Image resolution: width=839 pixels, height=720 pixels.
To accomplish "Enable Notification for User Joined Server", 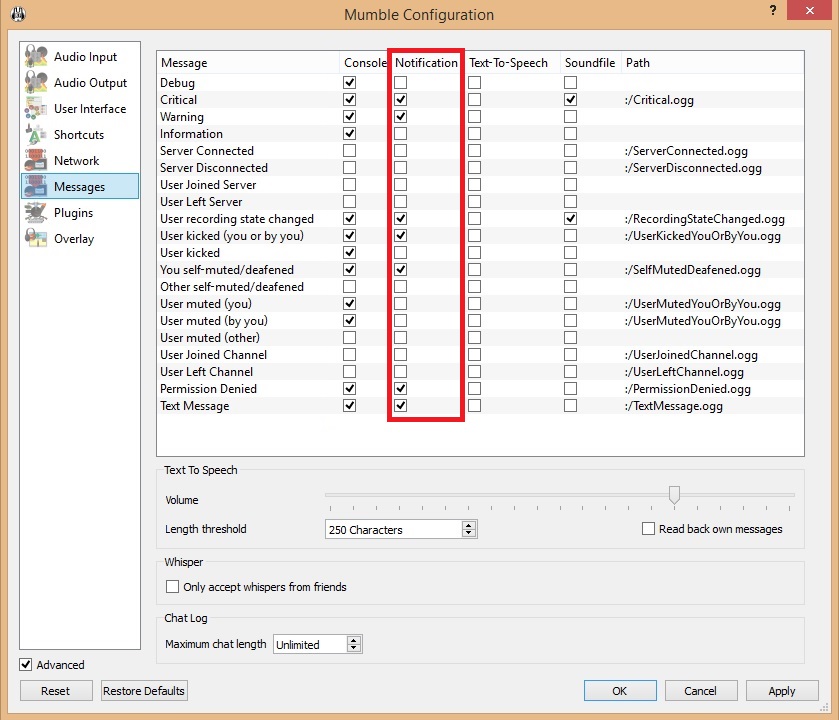I will point(400,185).
